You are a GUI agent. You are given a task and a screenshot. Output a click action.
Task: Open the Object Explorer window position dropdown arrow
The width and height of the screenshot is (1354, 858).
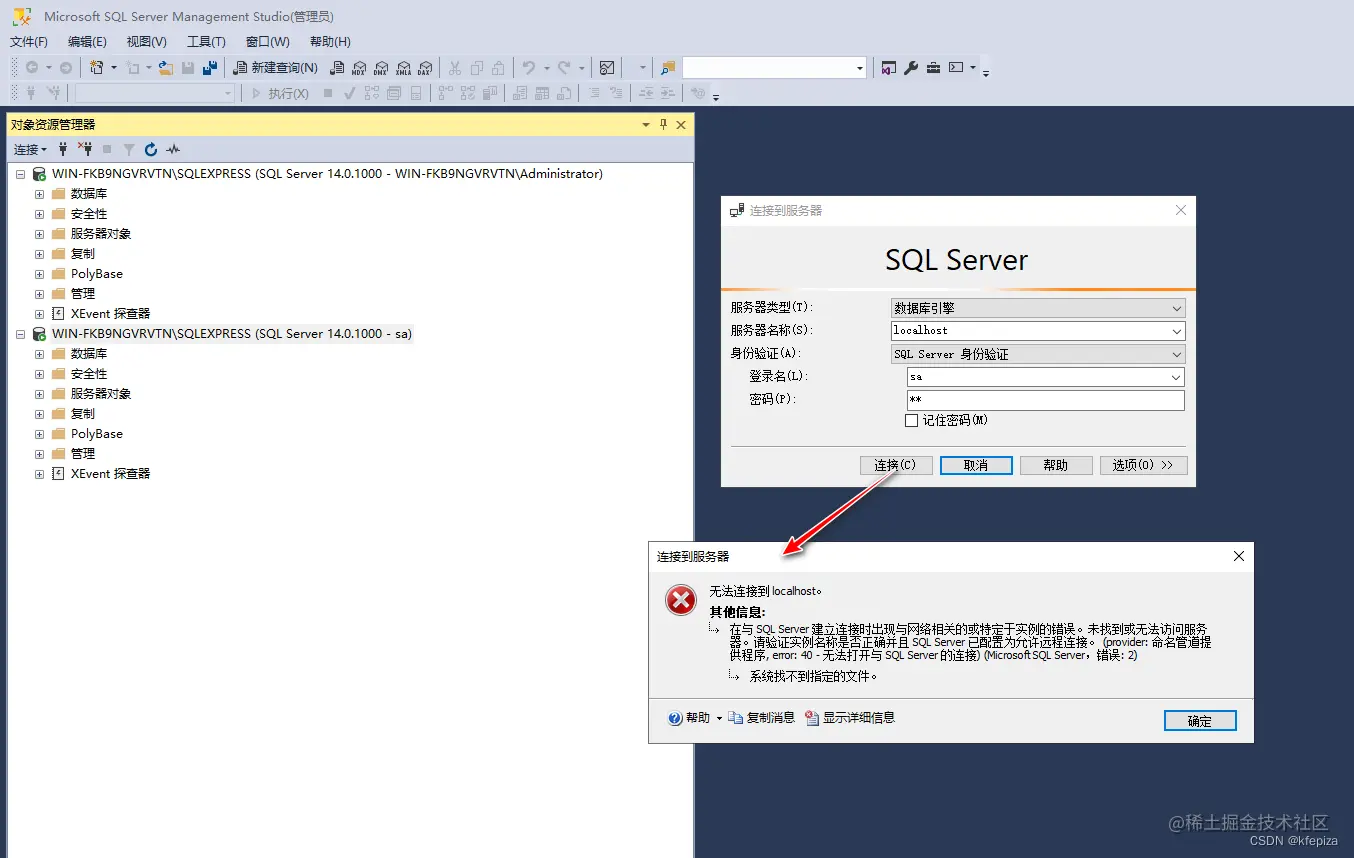[x=646, y=125]
